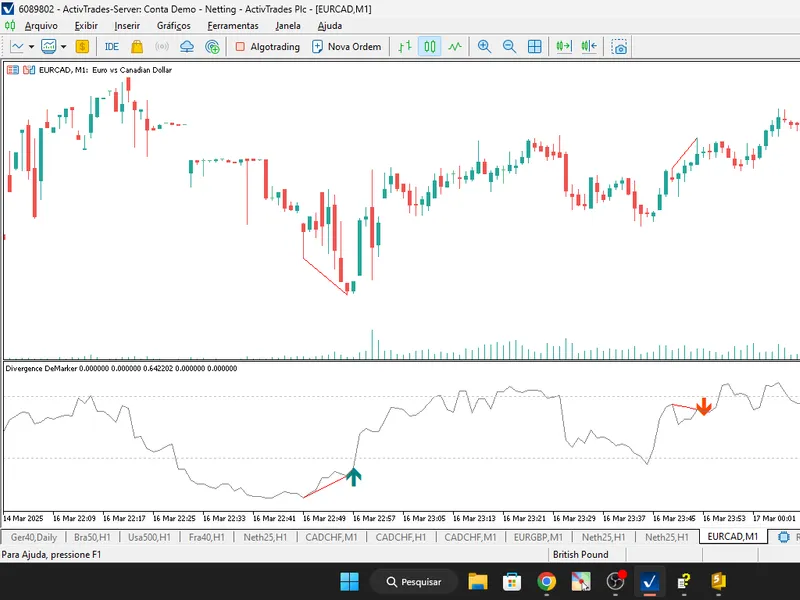Toggle chart auto scroll icon

tap(564, 46)
